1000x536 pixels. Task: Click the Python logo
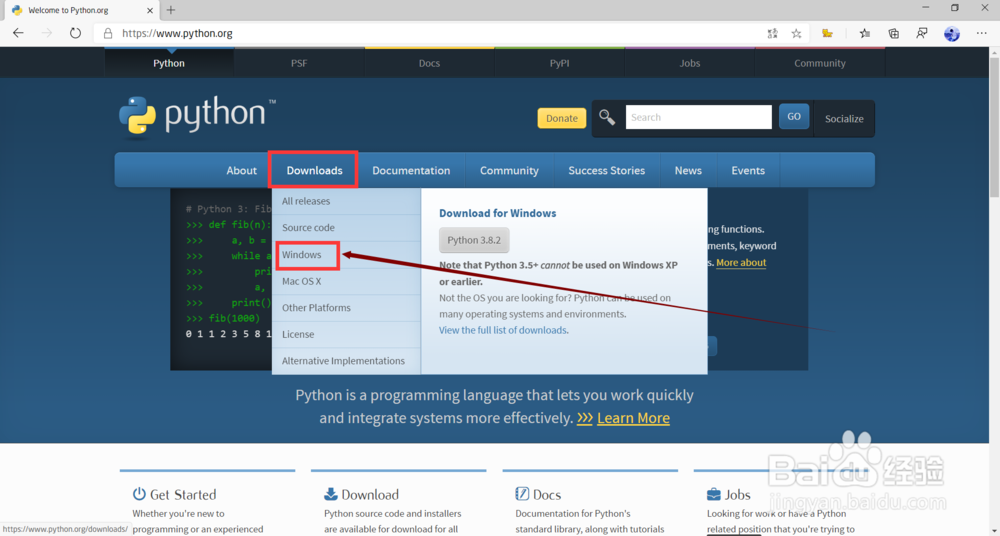(137, 117)
